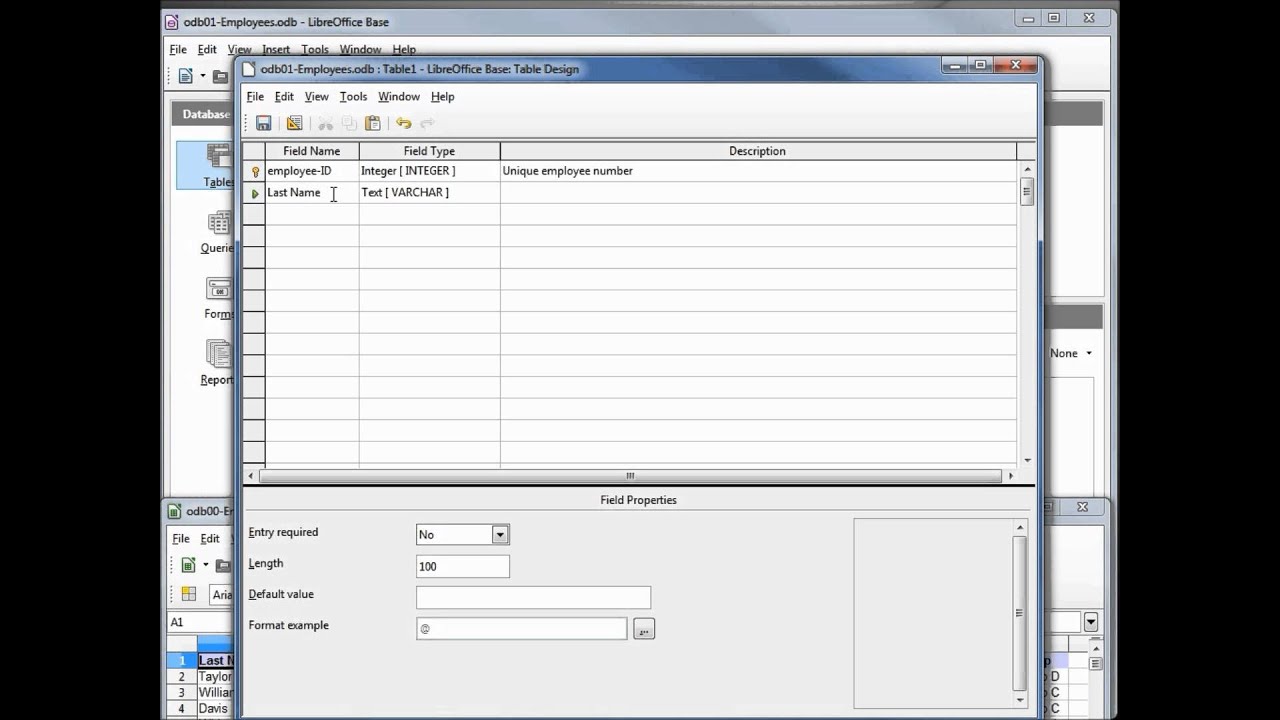Open View menu in Table Design window
The image size is (1280, 720).
tap(316, 97)
